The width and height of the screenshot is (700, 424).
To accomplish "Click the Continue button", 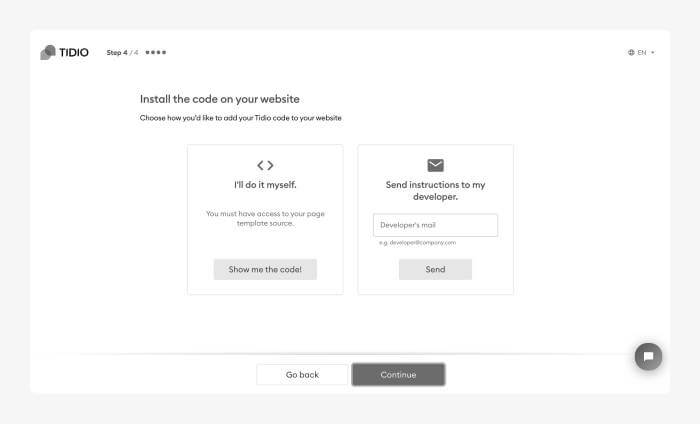I will 398,375.
